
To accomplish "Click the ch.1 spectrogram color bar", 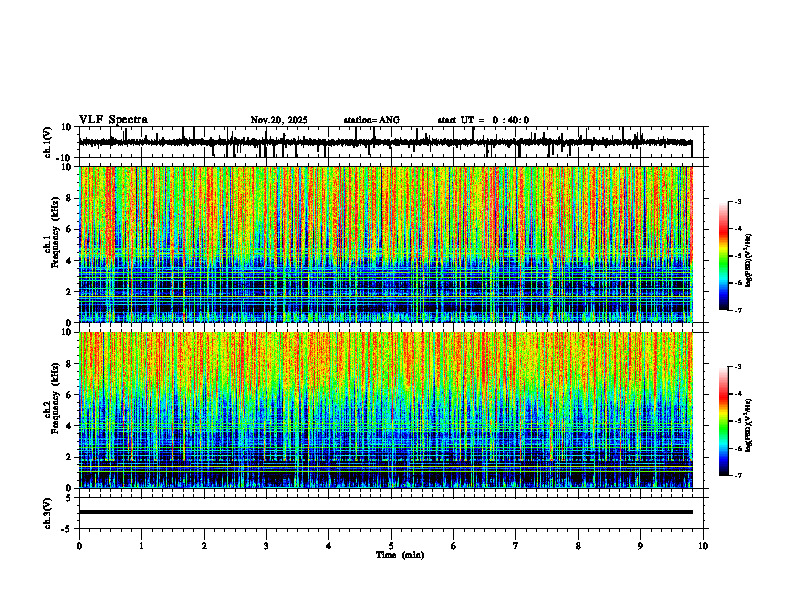I will coord(723,256).
